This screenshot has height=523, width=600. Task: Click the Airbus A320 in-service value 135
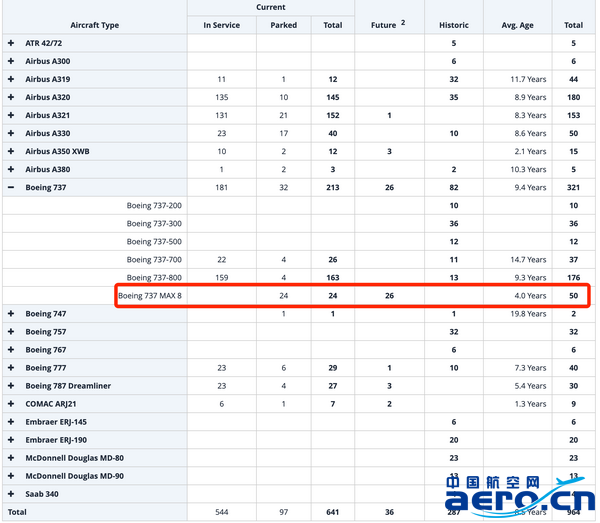pyautogui.click(x=222, y=97)
